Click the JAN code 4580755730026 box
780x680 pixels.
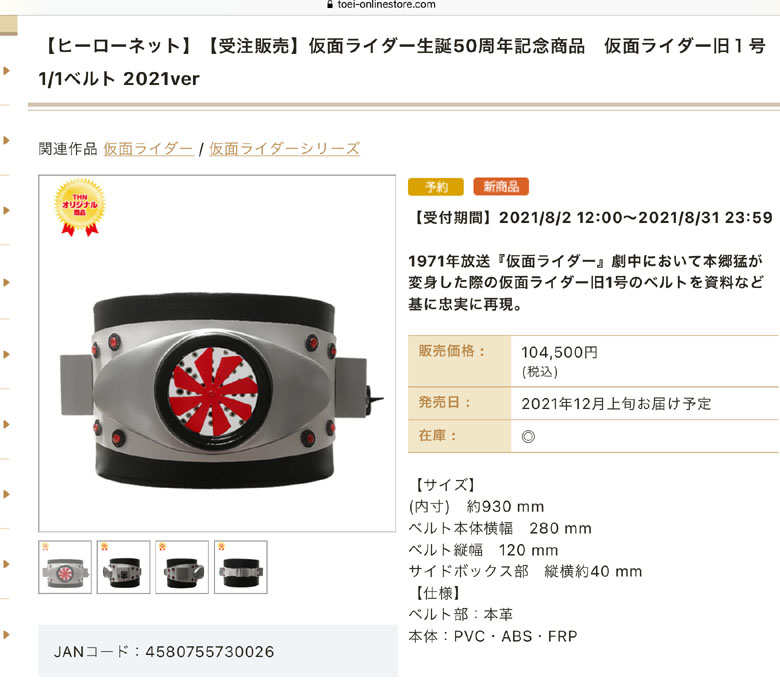[x=218, y=652]
